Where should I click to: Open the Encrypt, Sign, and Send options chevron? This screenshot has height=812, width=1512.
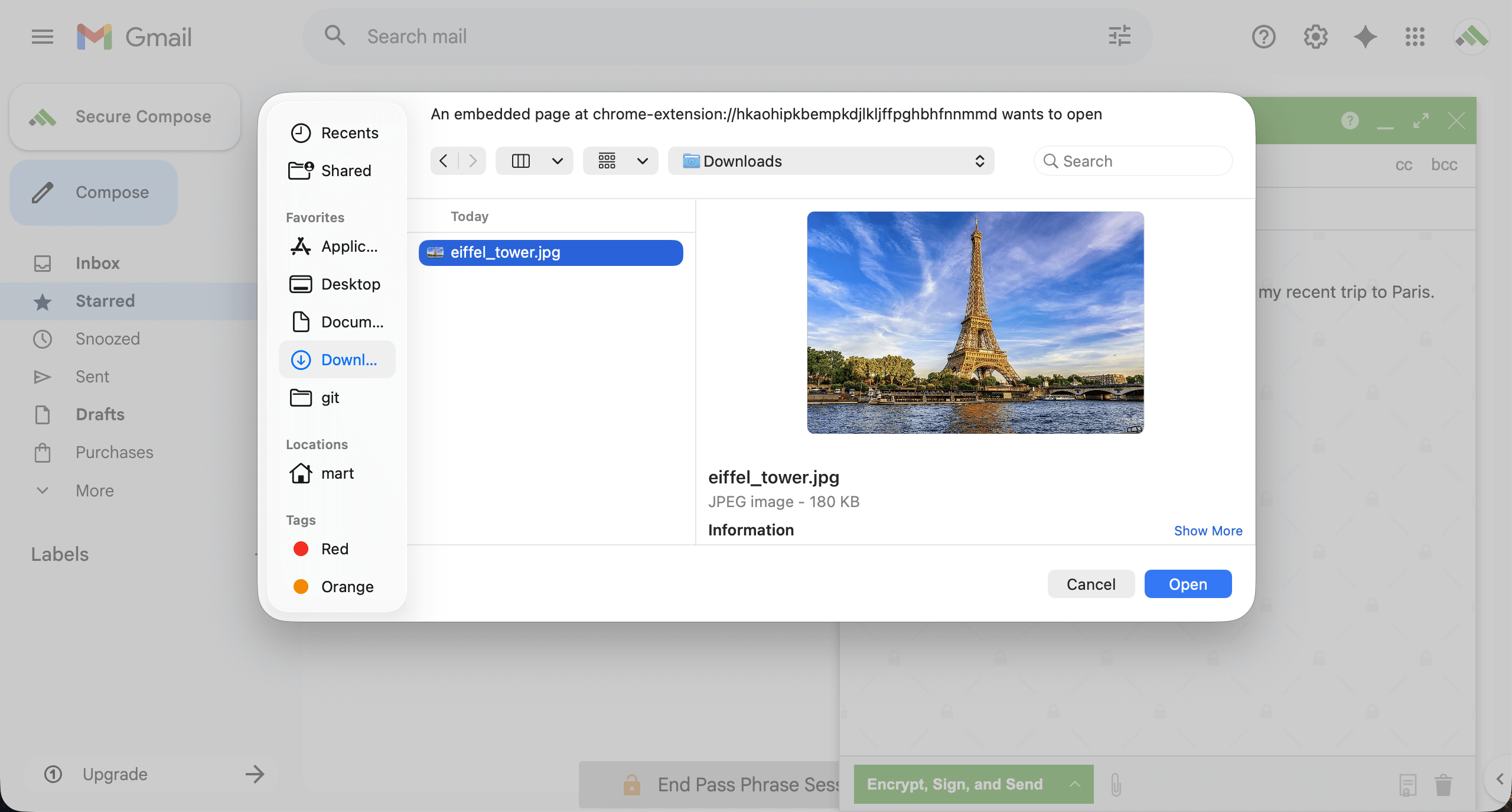(1073, 784)
